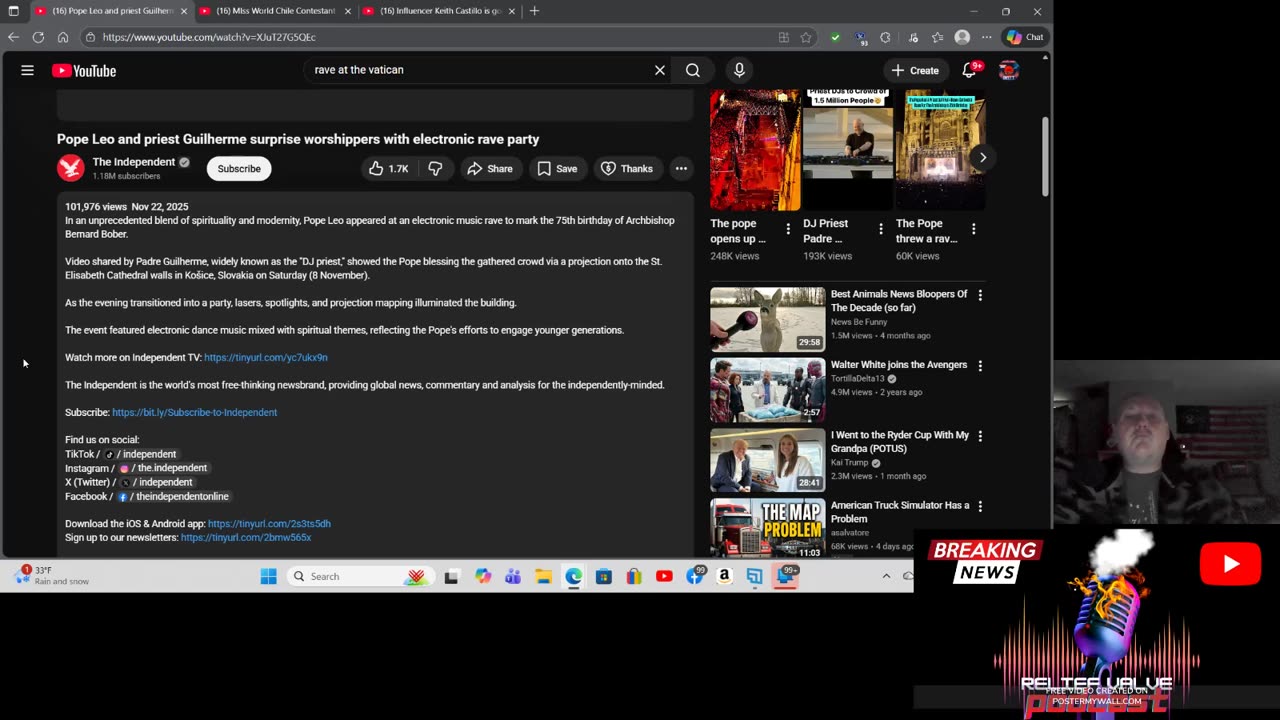Open a new browser tab
Screen dimensions: 1280x720
(x=535, y=11)
